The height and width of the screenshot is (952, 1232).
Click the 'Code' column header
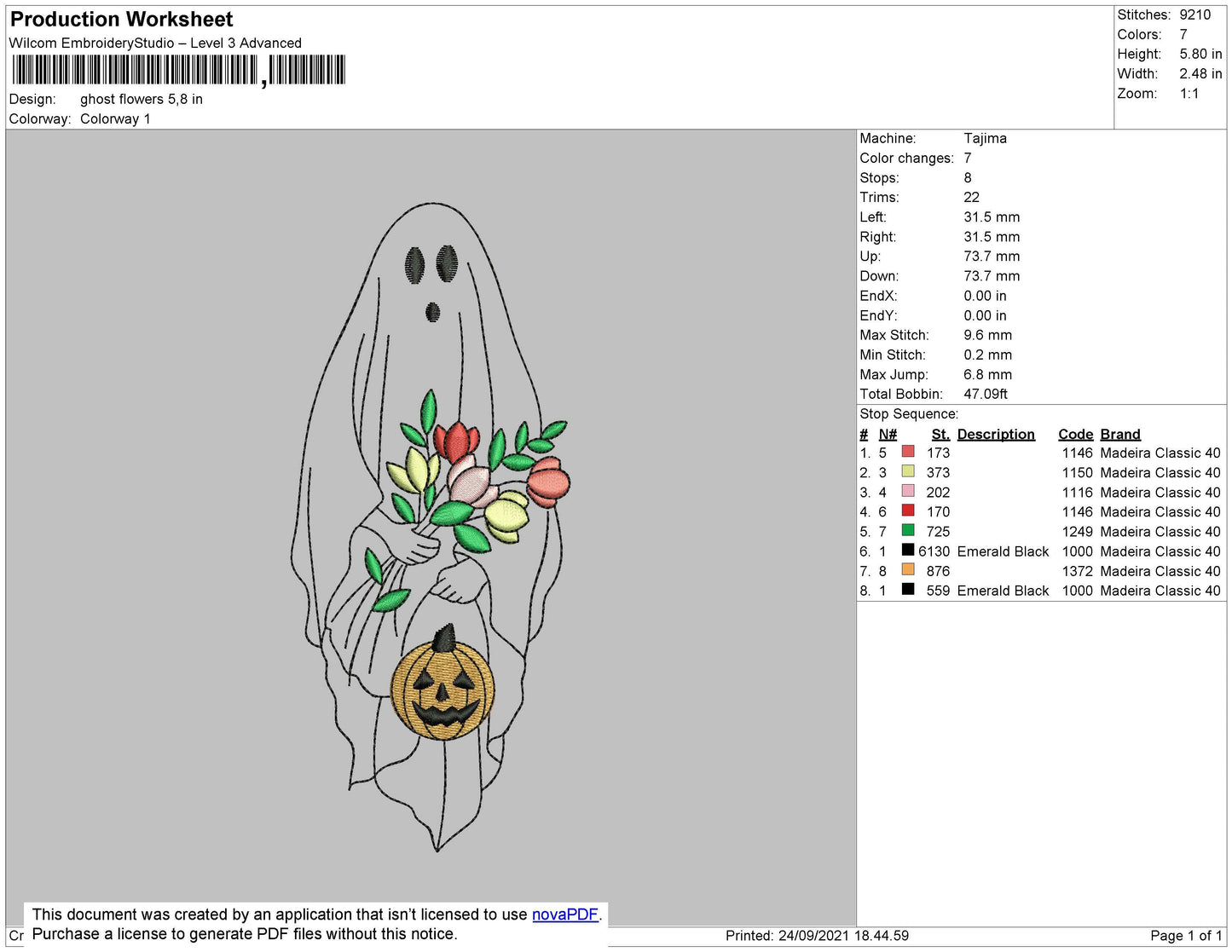pos(1075,434)
